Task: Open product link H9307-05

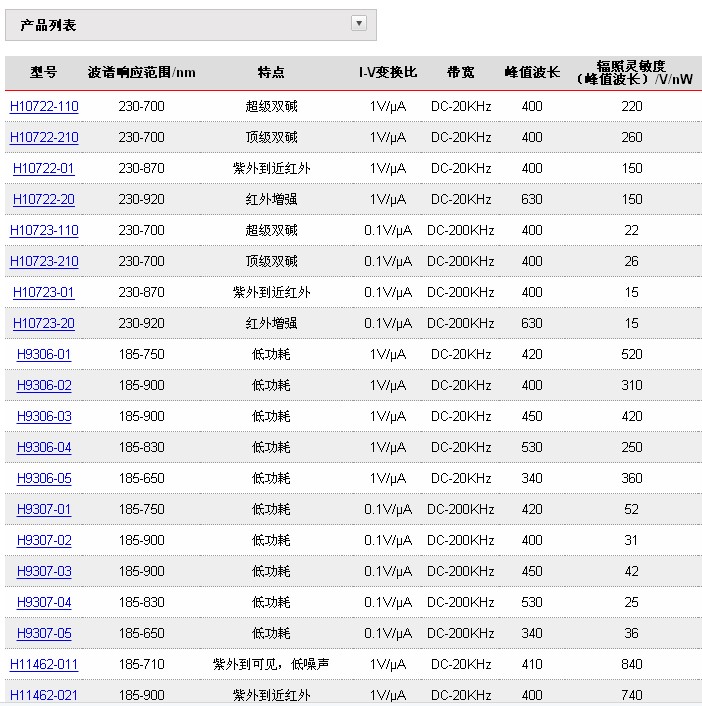Action: [44, 634]
